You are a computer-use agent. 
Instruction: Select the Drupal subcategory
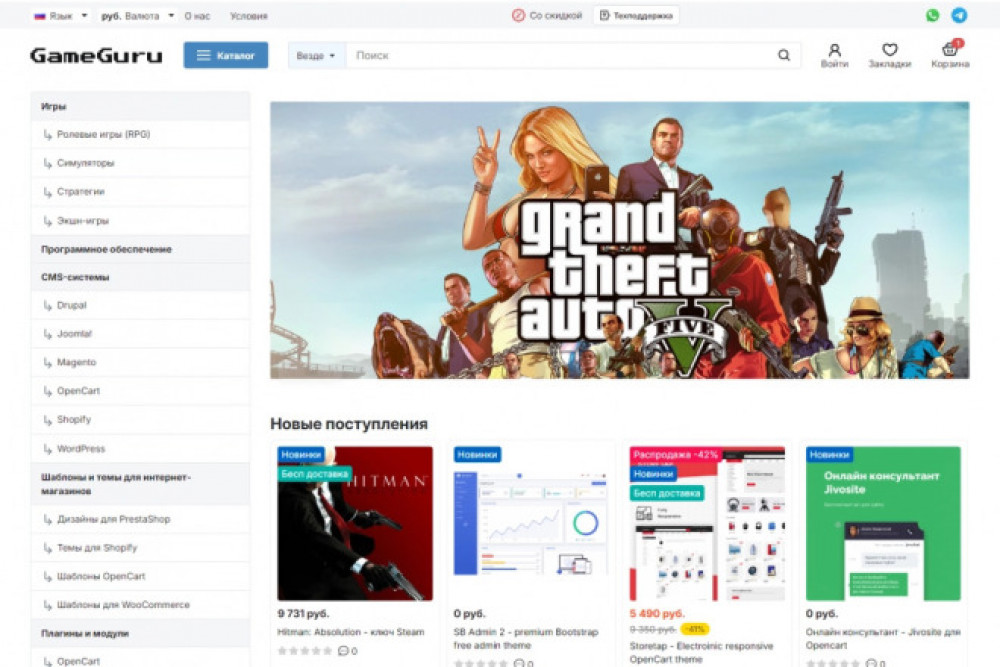140,305
